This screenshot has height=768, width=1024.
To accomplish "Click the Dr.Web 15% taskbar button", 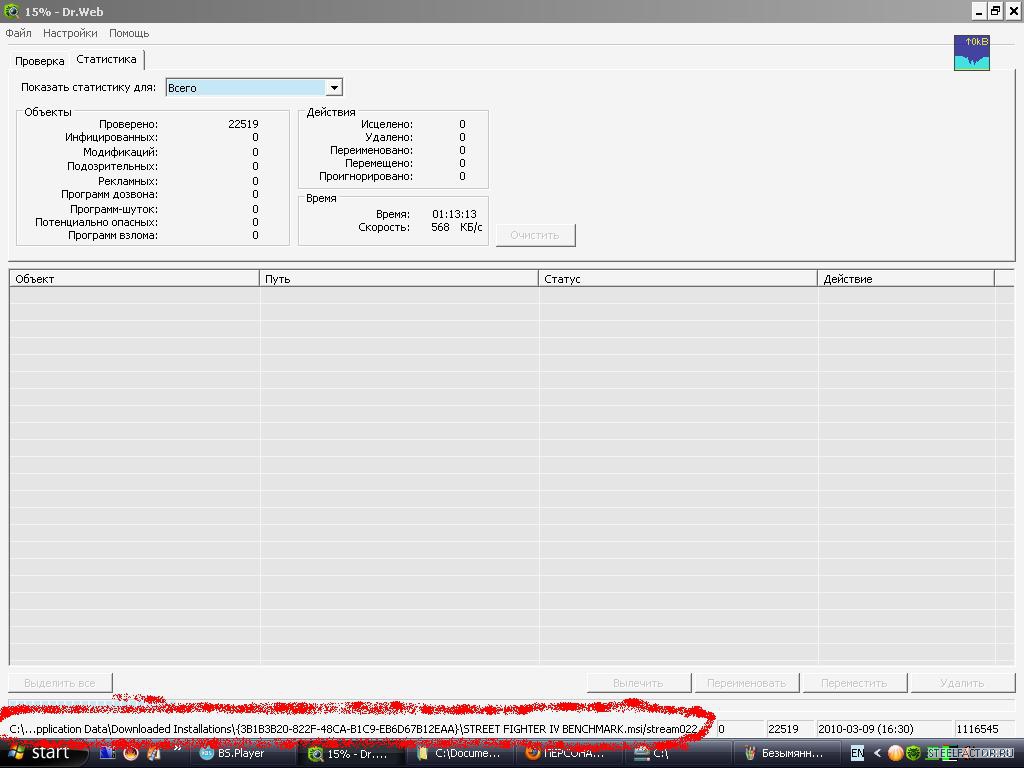I will tap(349, 753).
